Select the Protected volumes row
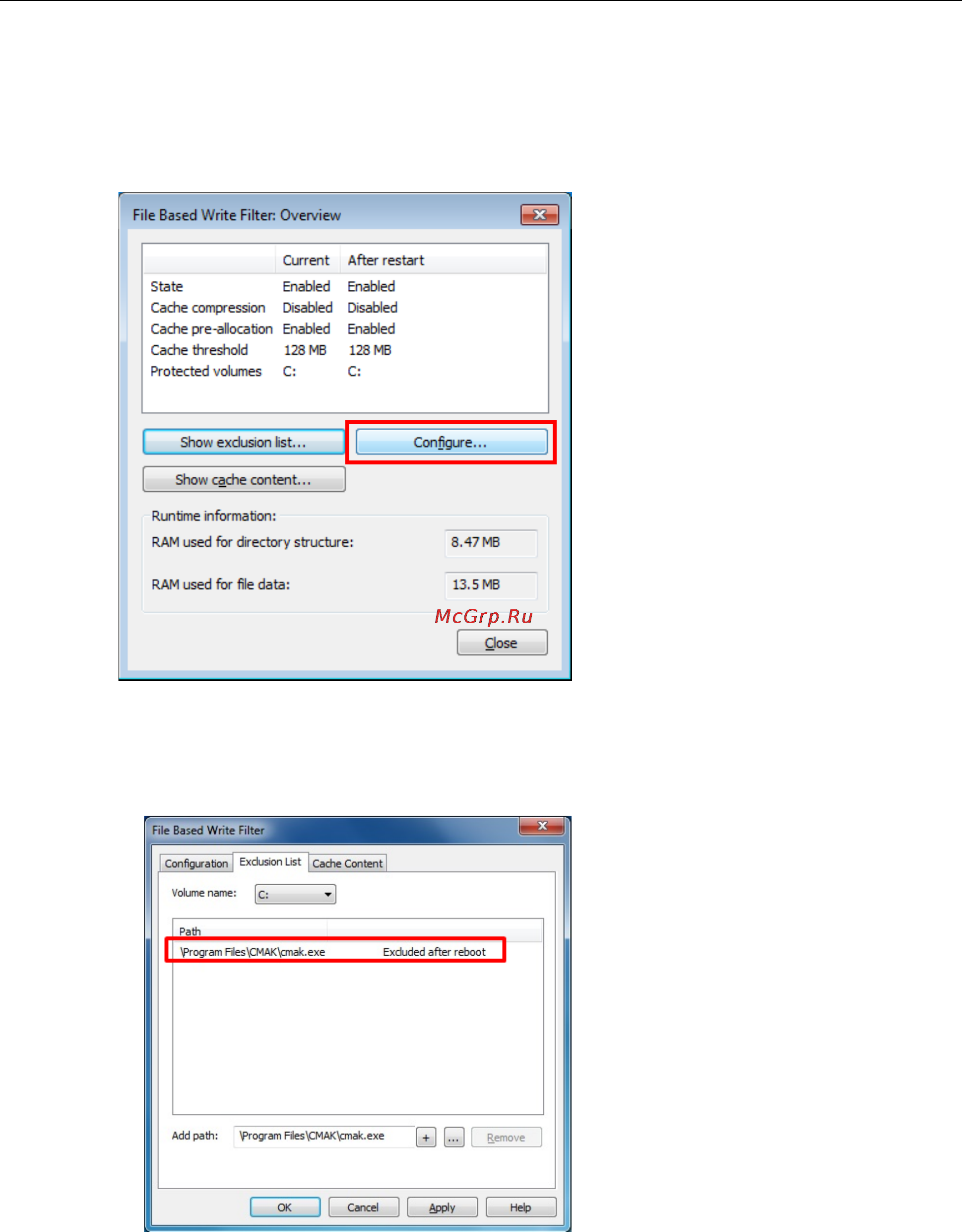 (x=344, y=371)
